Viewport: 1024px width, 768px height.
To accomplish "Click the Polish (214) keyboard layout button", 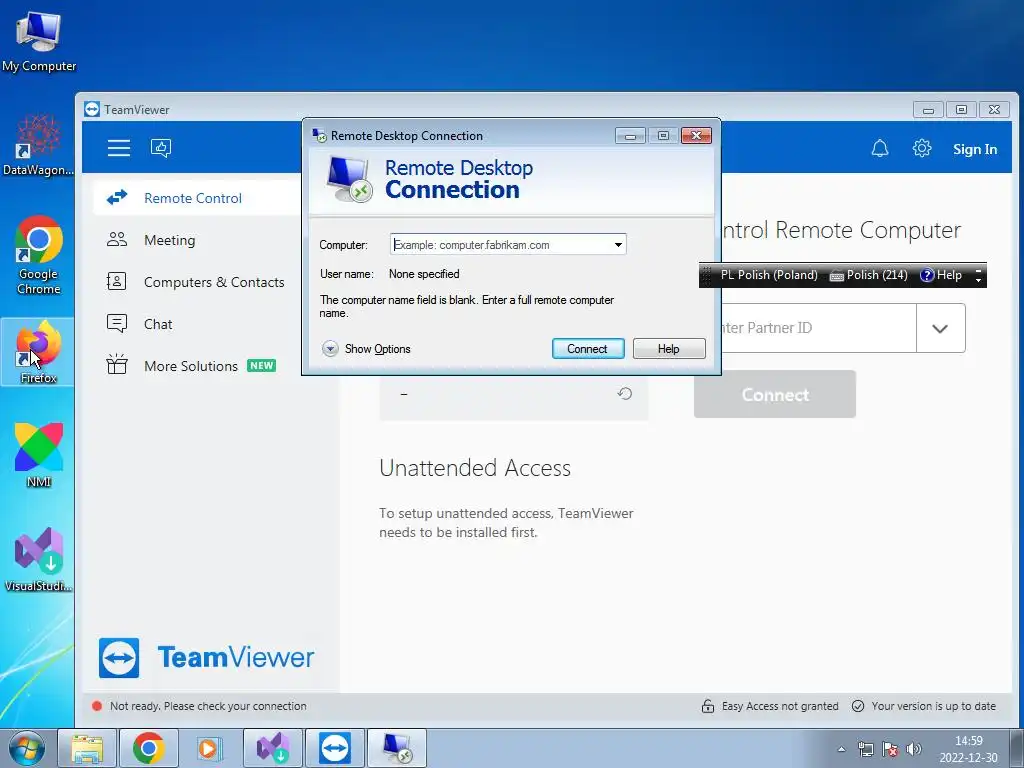I will 869,275.
